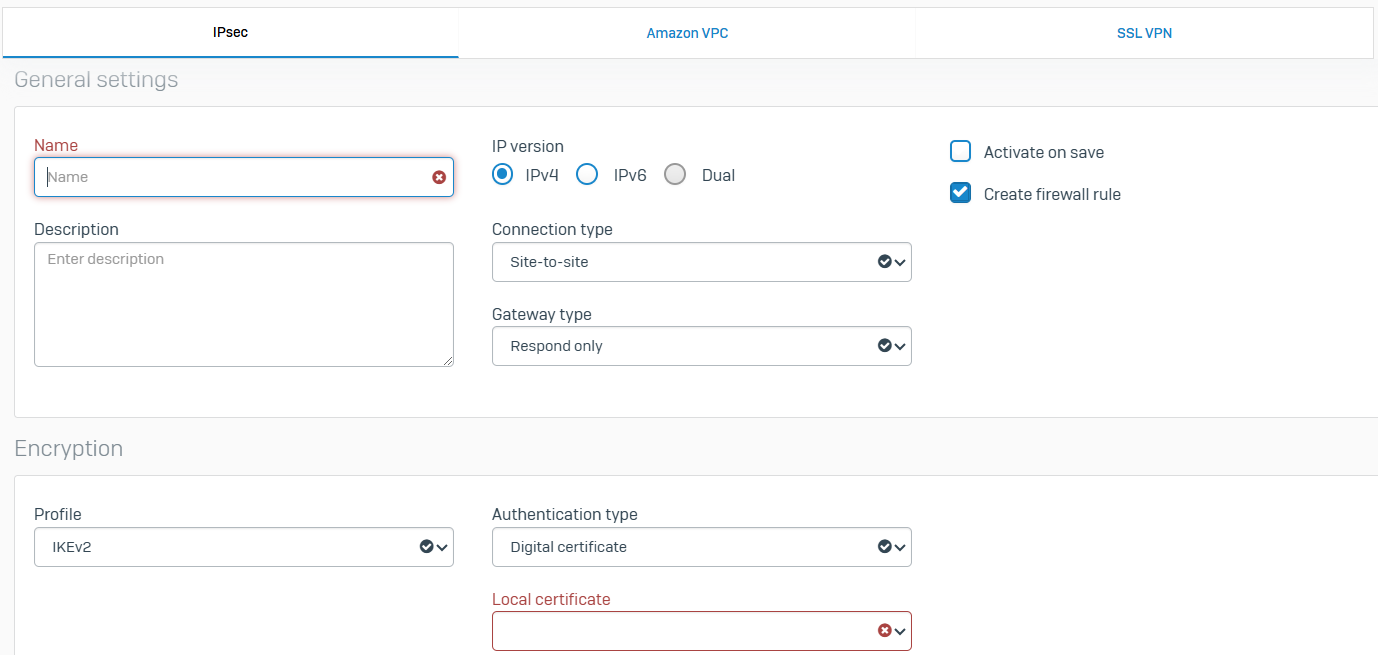Click the checkmark icon in the Profile field
The width and height of the screenshot is (1378, 655).
427,547
